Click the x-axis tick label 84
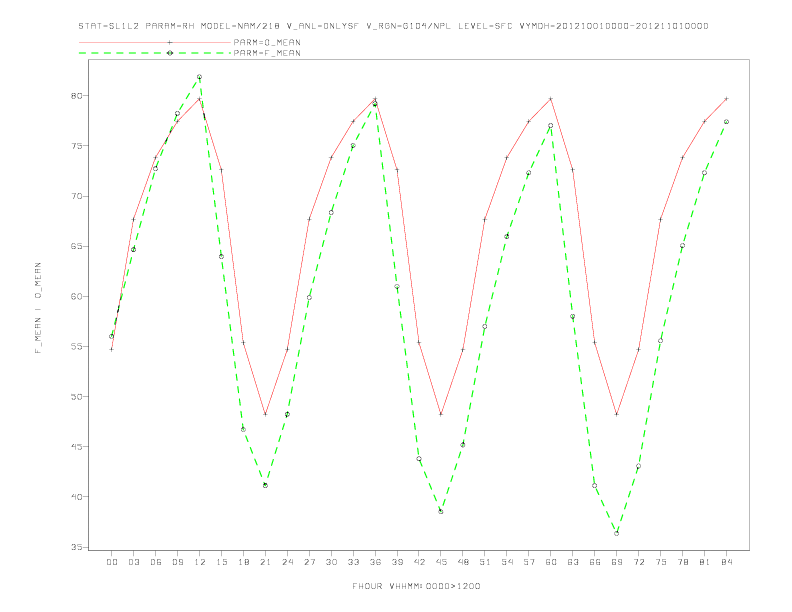The height and width of the screenshot is (612, 792). [726, 562]
